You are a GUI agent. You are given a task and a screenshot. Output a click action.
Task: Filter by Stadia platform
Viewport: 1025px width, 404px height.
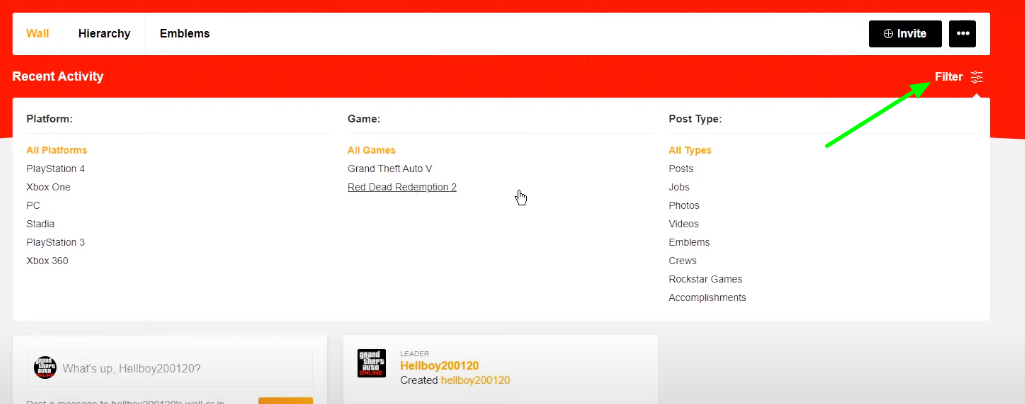click(41, 224)
